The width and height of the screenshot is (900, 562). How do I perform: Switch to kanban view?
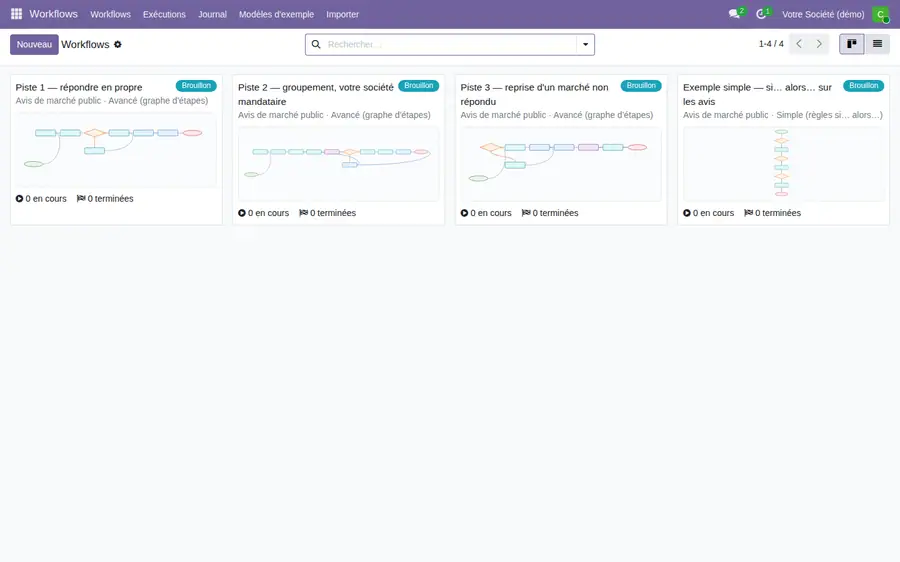(852, 44)
